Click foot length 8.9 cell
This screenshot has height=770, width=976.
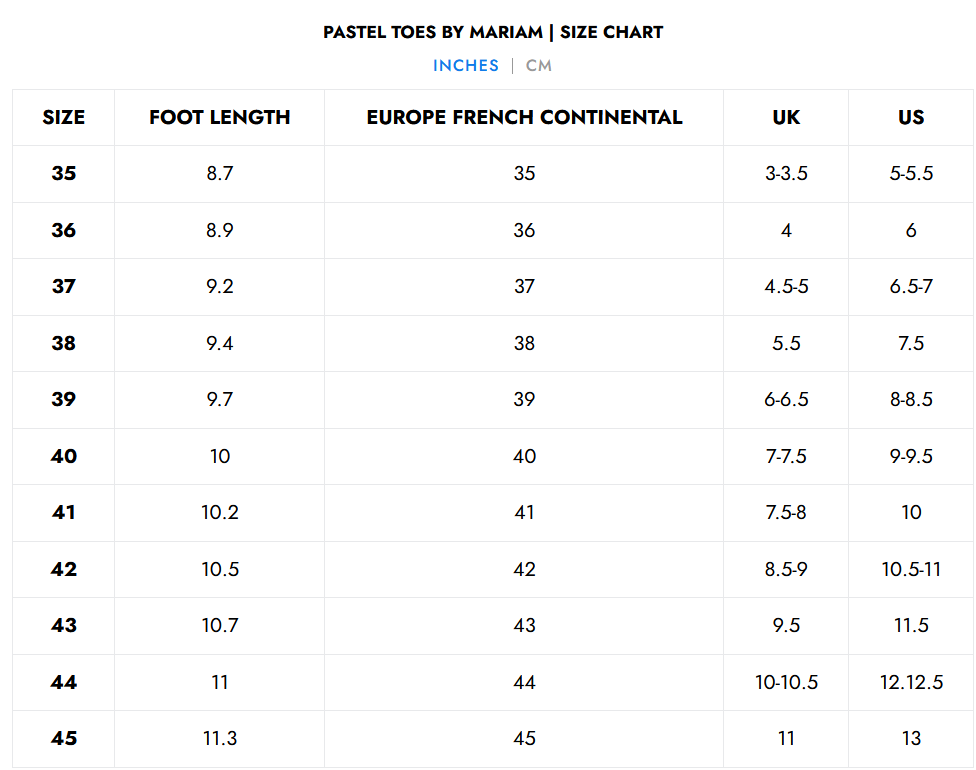[x=220, y=230]
